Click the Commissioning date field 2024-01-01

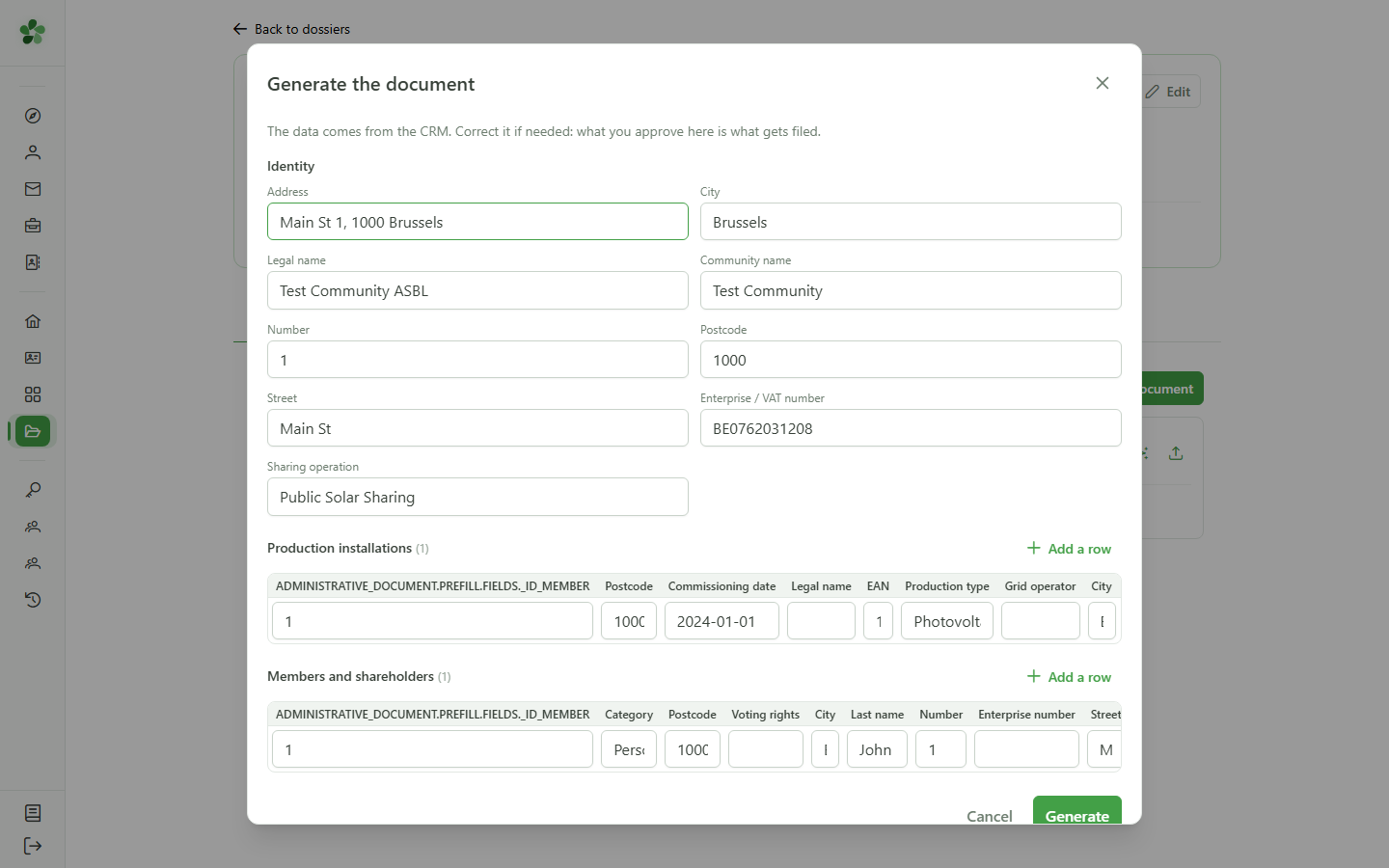[722, 621]
